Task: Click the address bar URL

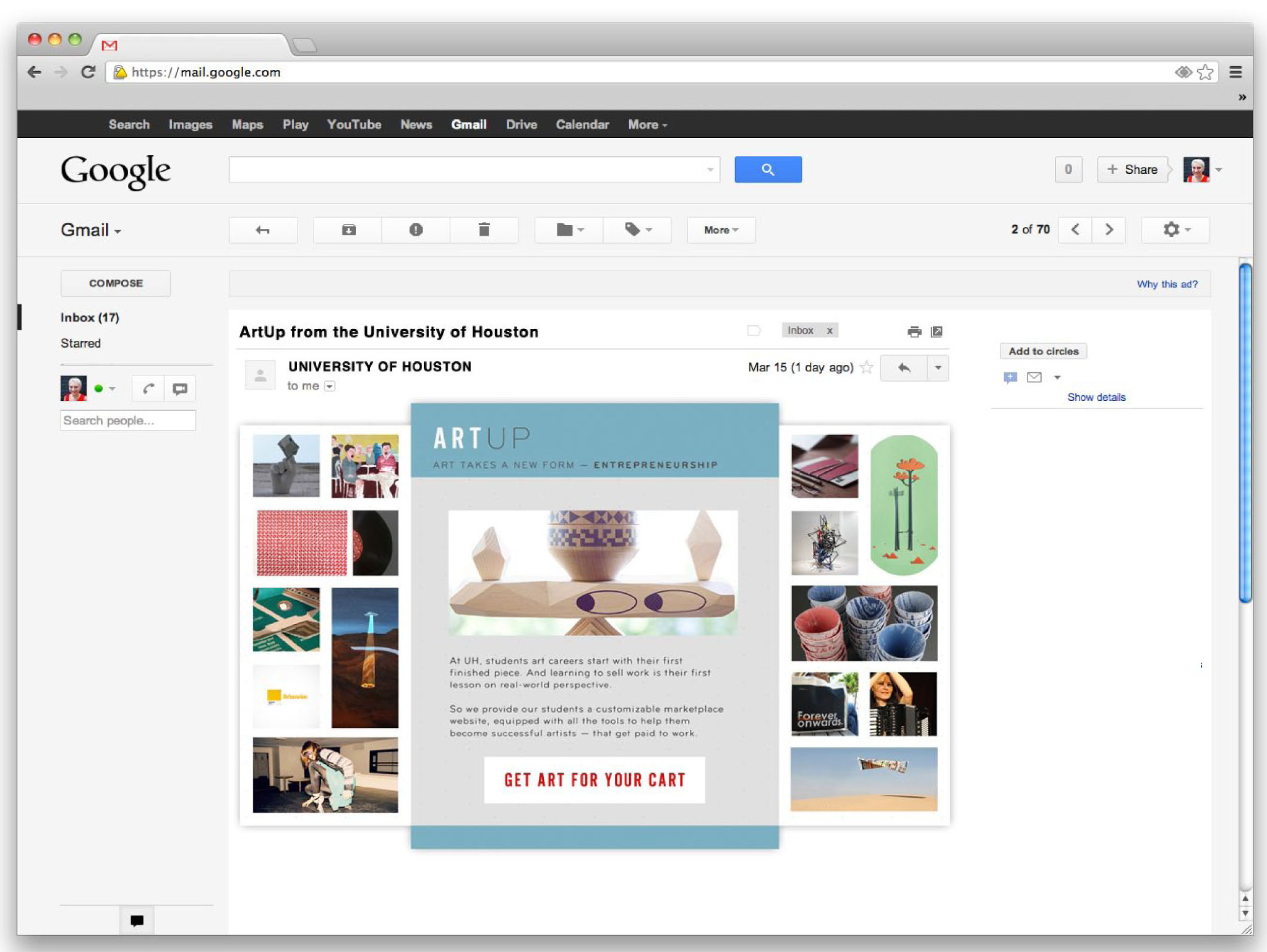Action: (x=206, y=72)
